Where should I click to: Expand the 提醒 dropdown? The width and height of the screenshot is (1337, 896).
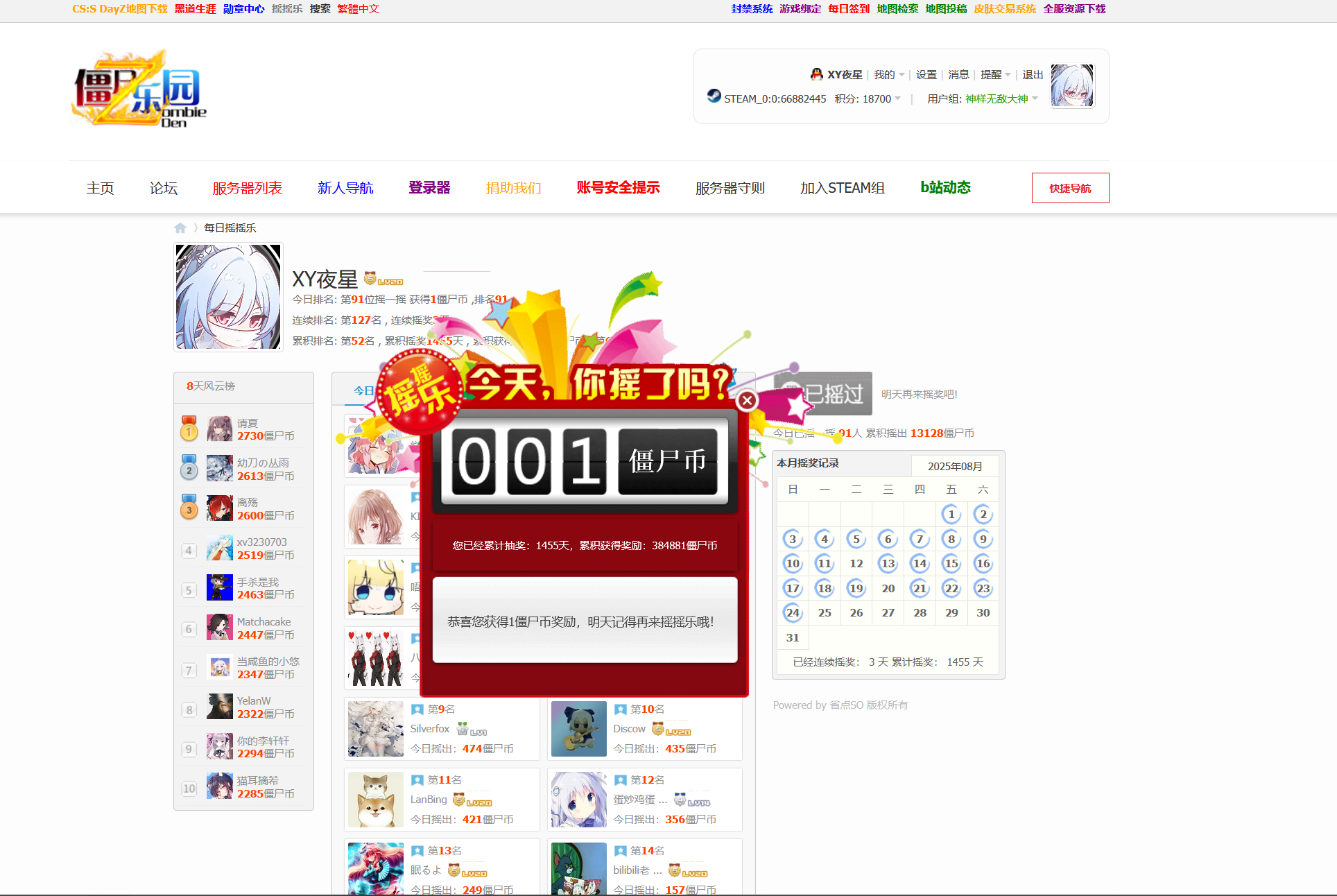[x=996, y=74]
